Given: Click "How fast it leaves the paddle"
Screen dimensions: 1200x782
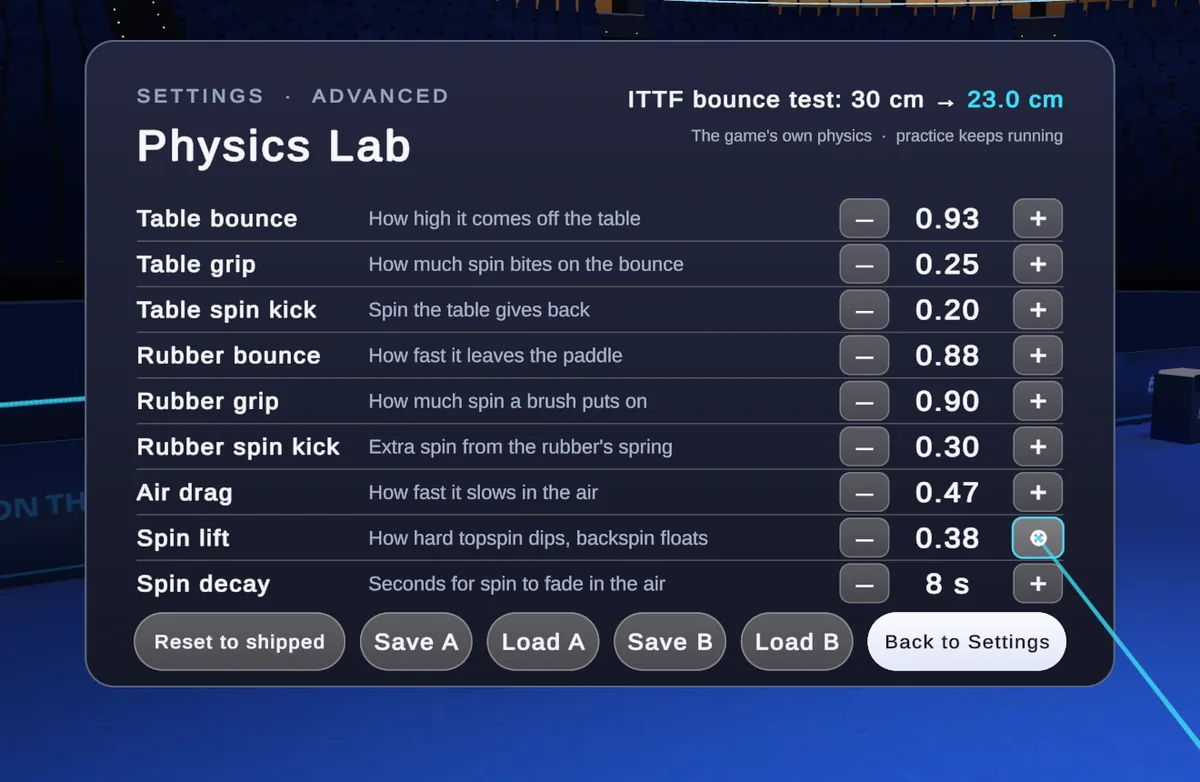Looking at the screenshot, I should click(x=495, y=356).
